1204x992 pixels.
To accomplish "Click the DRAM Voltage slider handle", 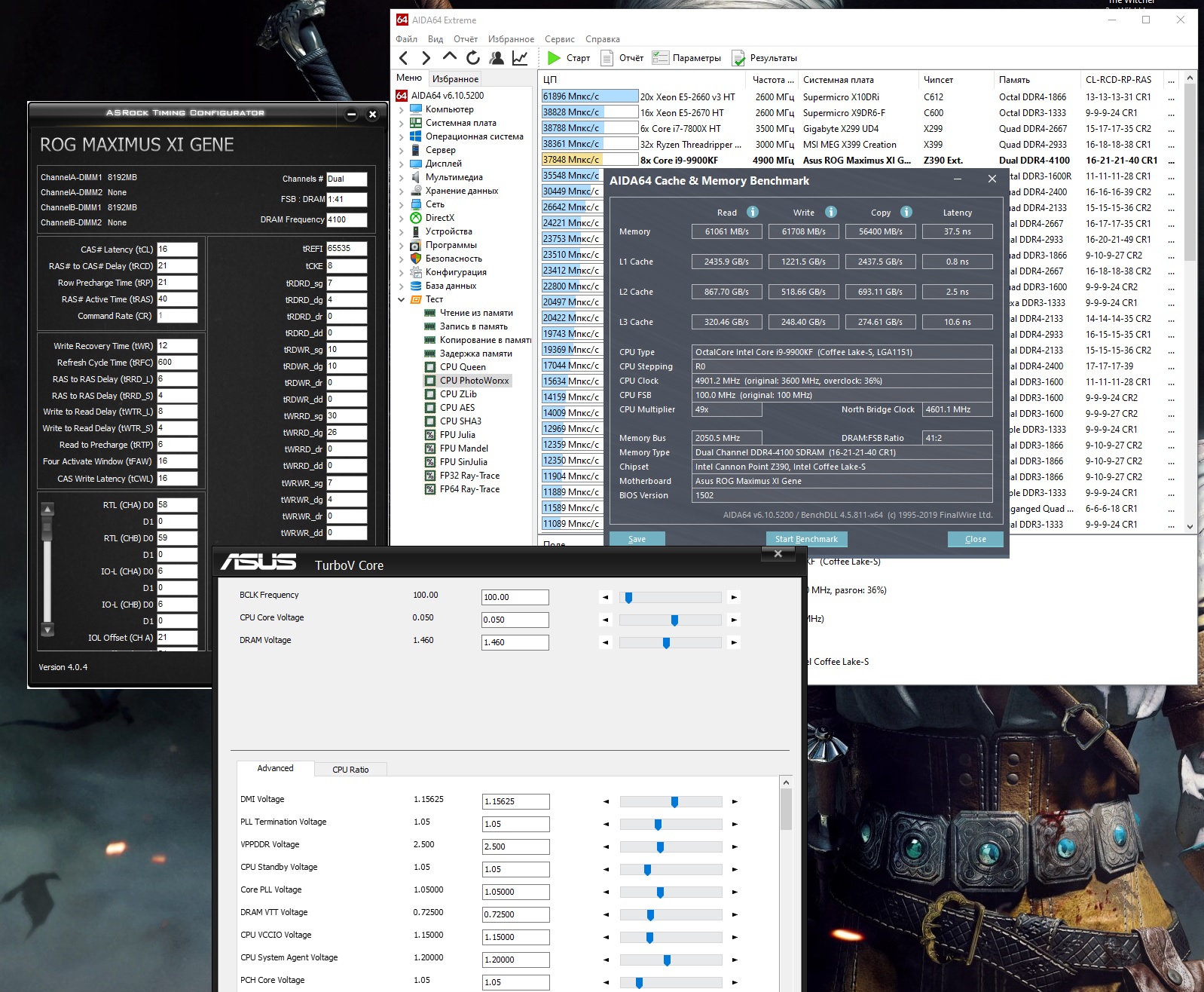I will pos(666,643).
